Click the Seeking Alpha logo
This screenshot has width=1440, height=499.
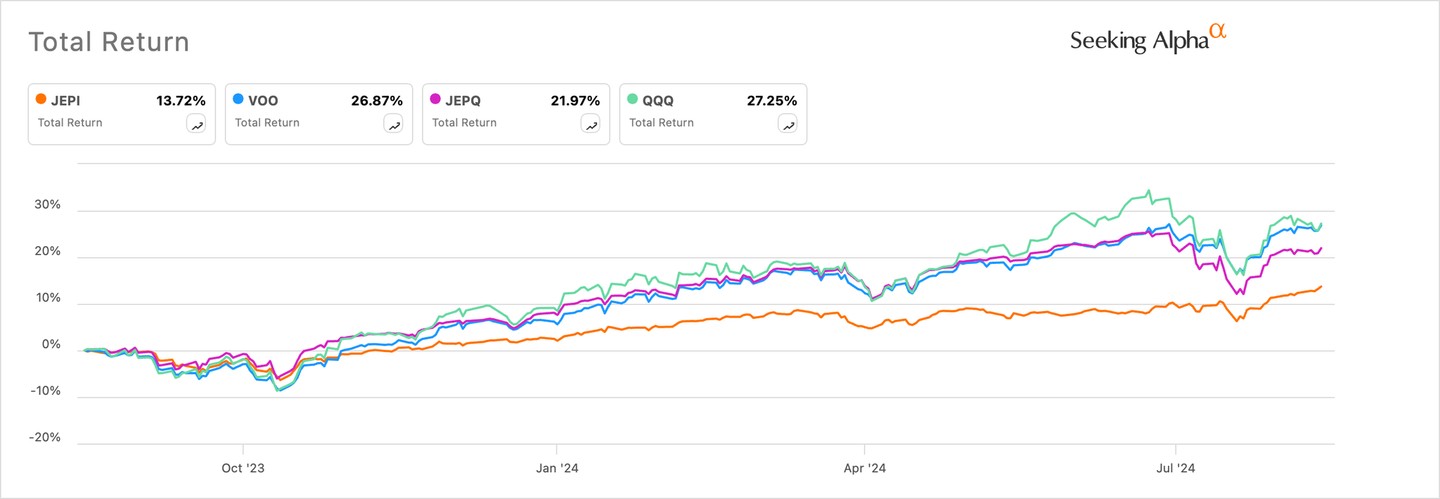(1147, 39)
